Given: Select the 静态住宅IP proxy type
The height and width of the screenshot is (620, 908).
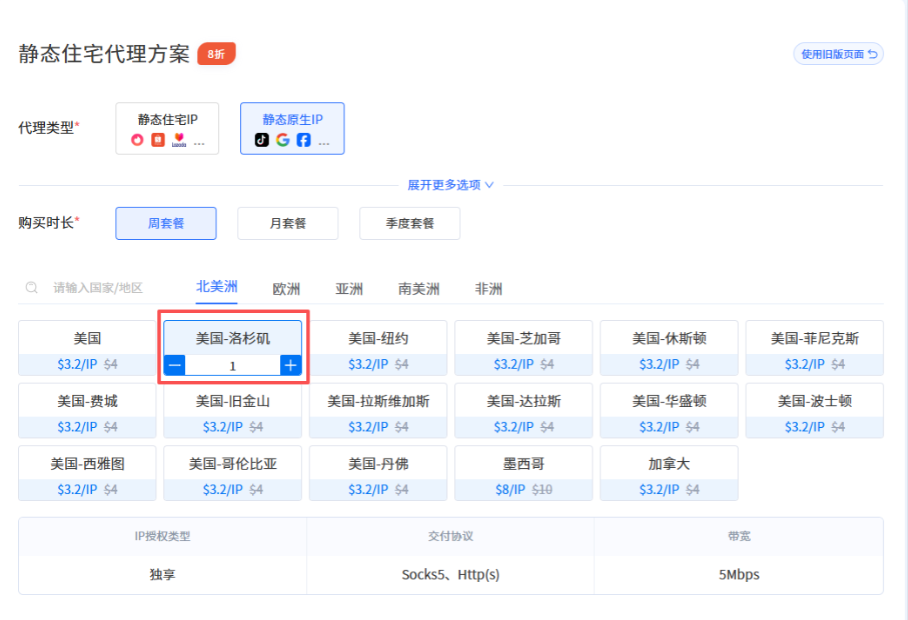Looking at the screenshot, I should 167,129.
